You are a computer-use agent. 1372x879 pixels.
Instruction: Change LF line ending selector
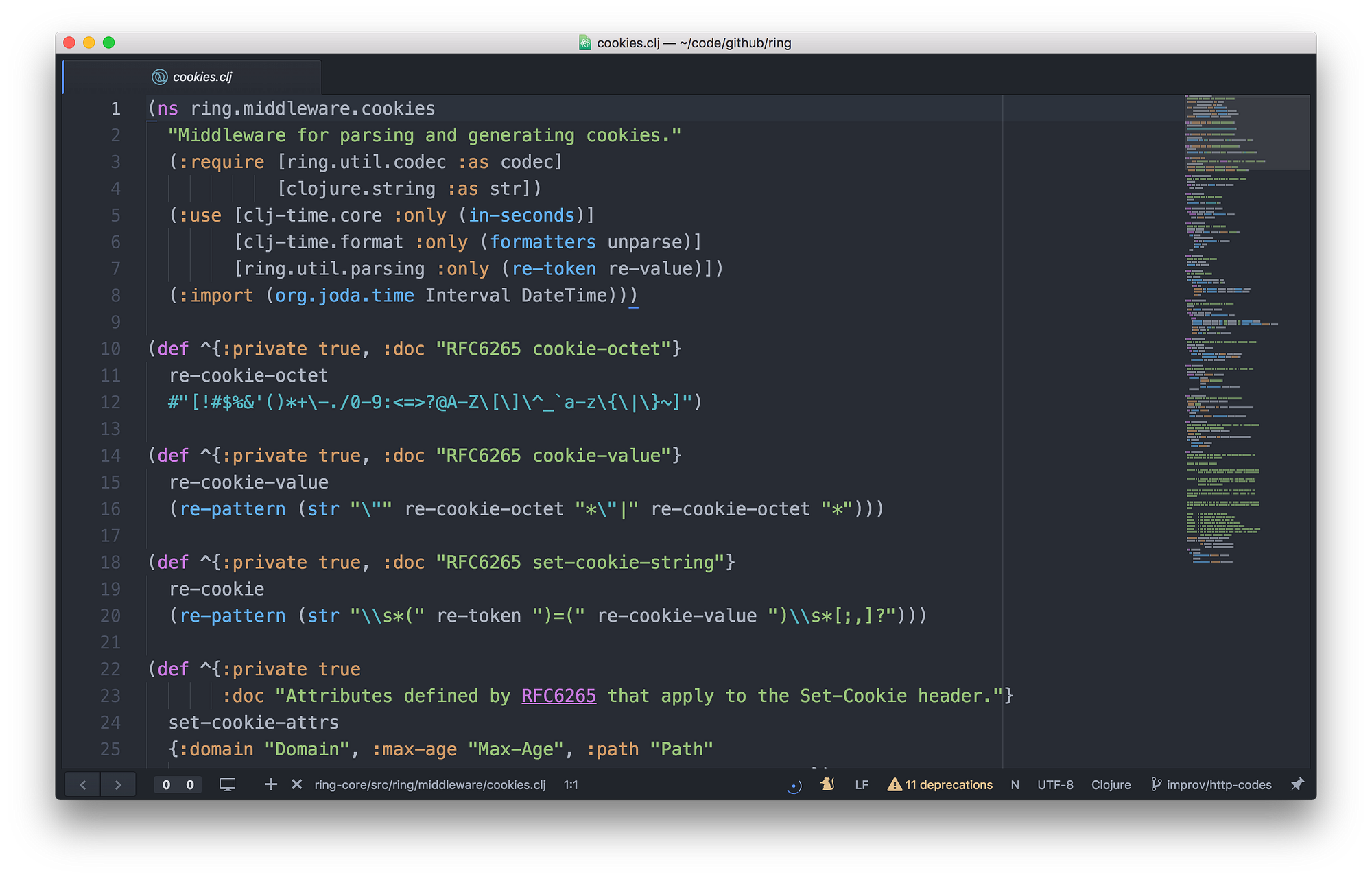tap(862, 785)
